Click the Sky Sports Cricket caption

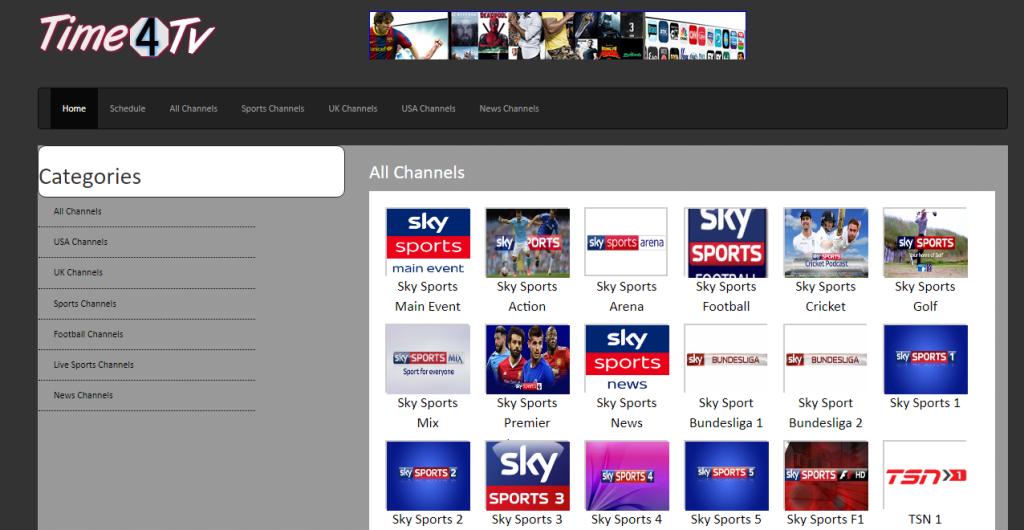825,296
